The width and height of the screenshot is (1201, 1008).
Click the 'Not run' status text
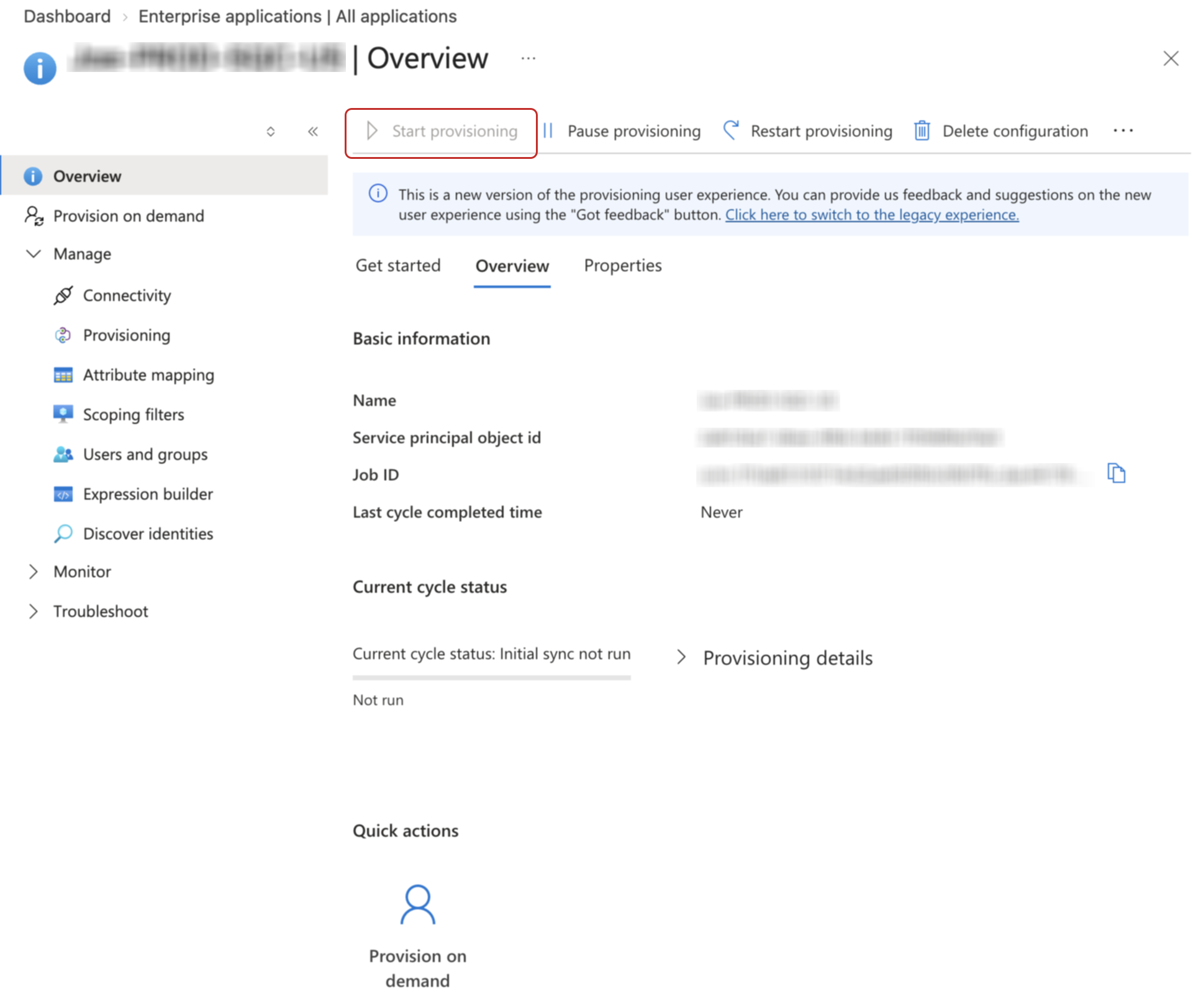(x=378, y=700)
